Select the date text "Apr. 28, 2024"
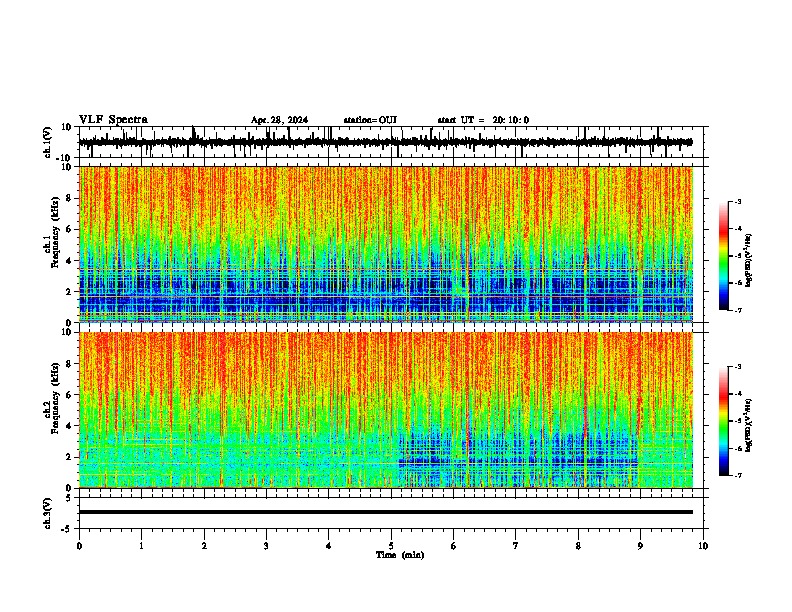 [x=279, y=120]
